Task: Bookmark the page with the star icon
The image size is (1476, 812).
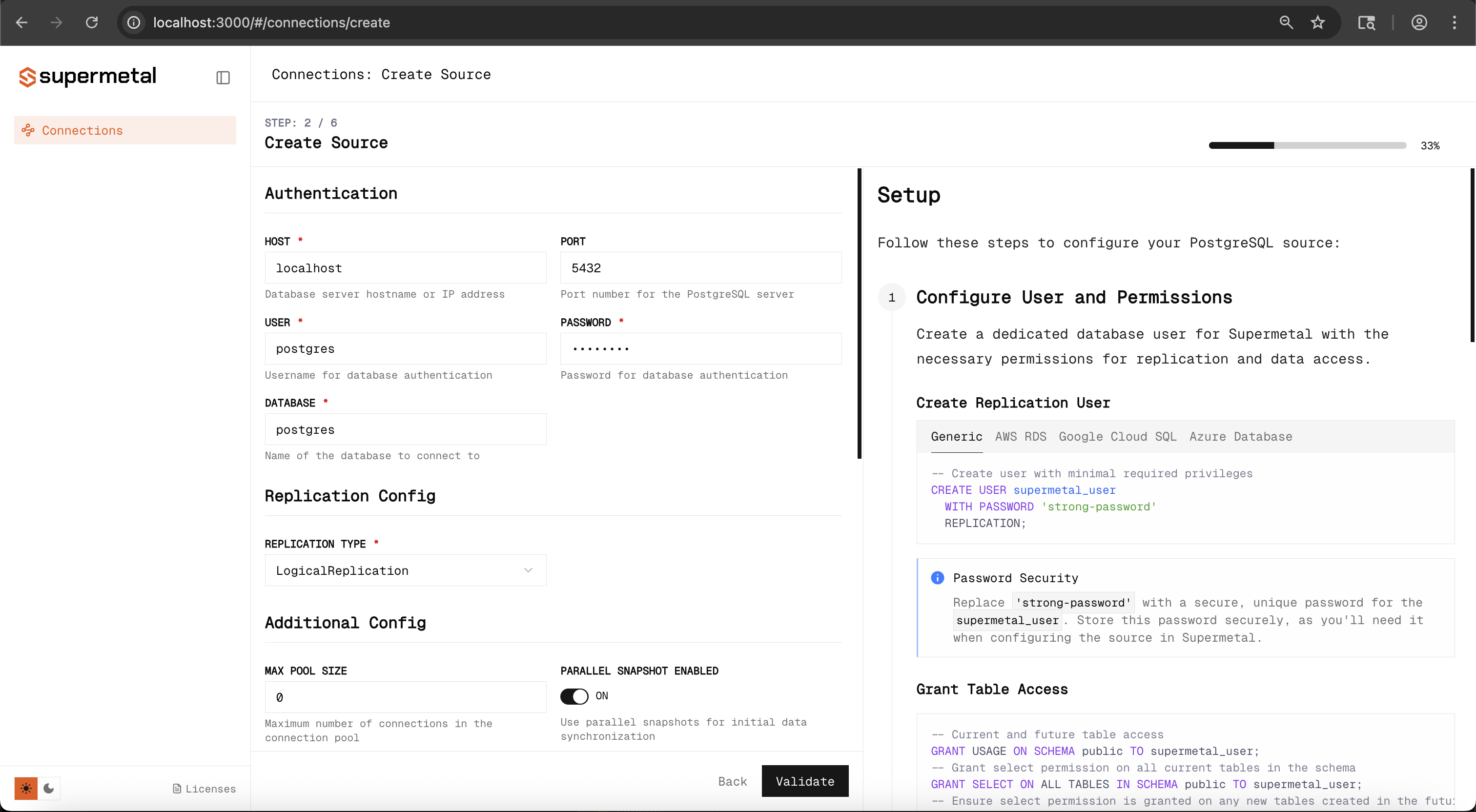Action: pos(1317,22)
